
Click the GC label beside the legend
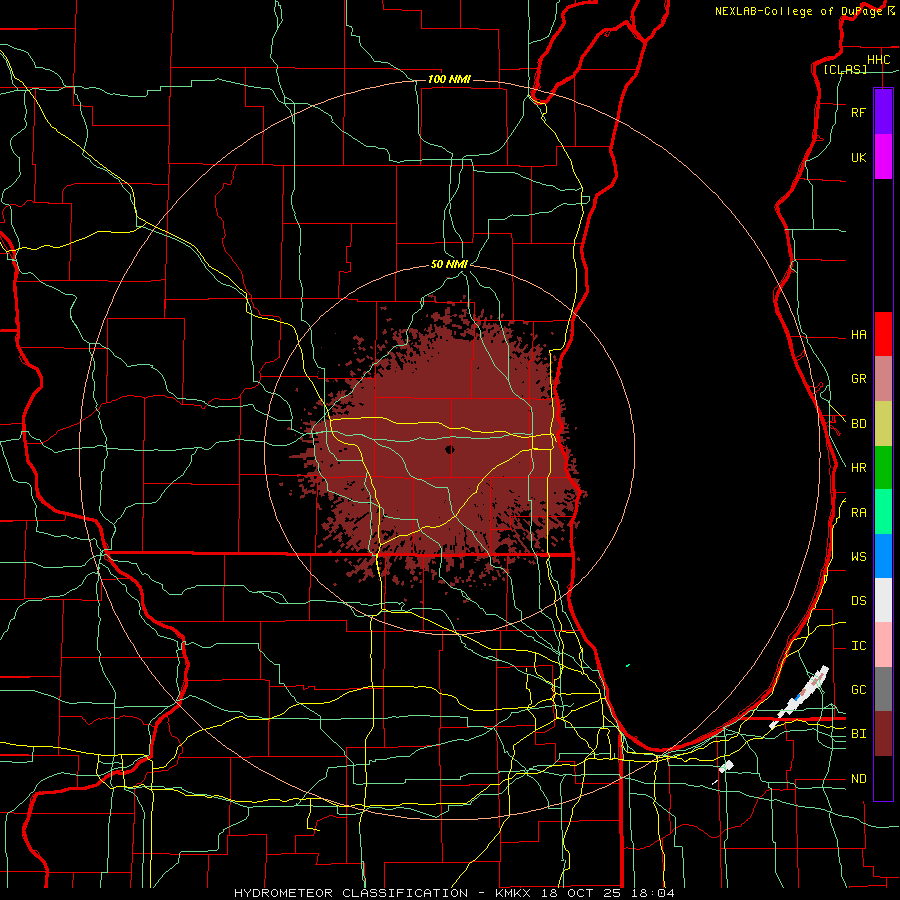858,690
